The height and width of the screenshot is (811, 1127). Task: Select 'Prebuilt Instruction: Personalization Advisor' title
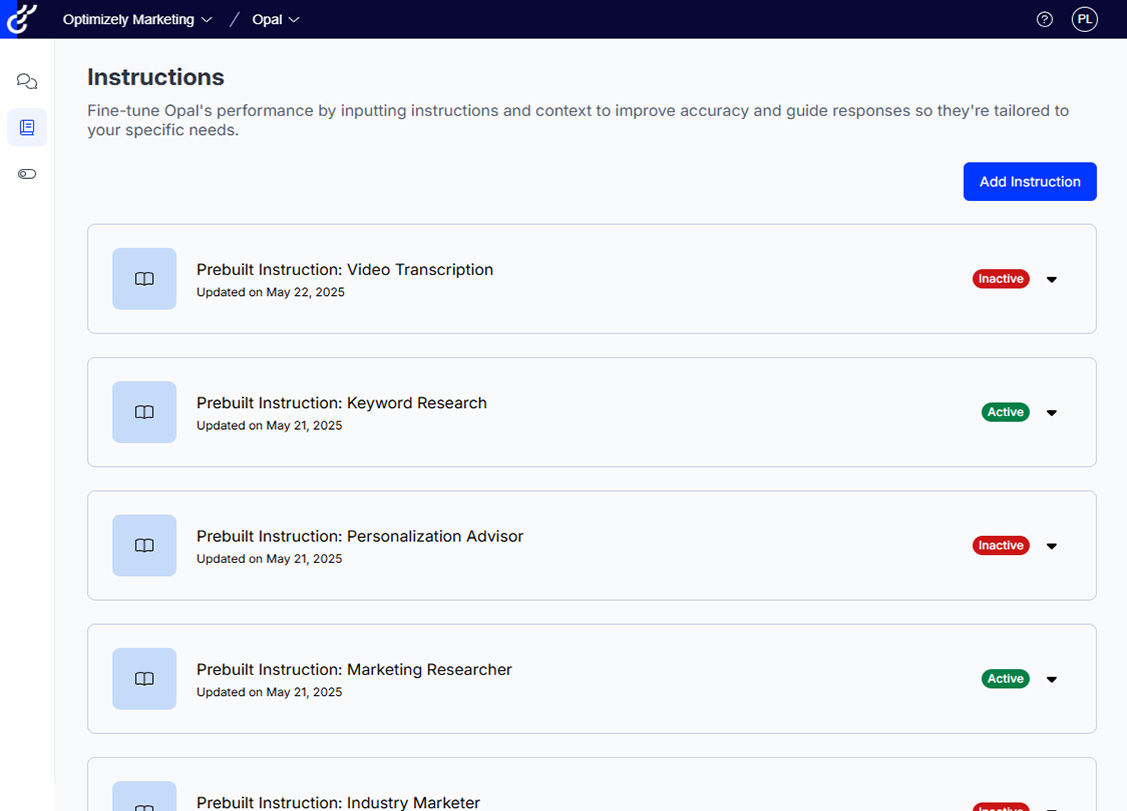360,536
